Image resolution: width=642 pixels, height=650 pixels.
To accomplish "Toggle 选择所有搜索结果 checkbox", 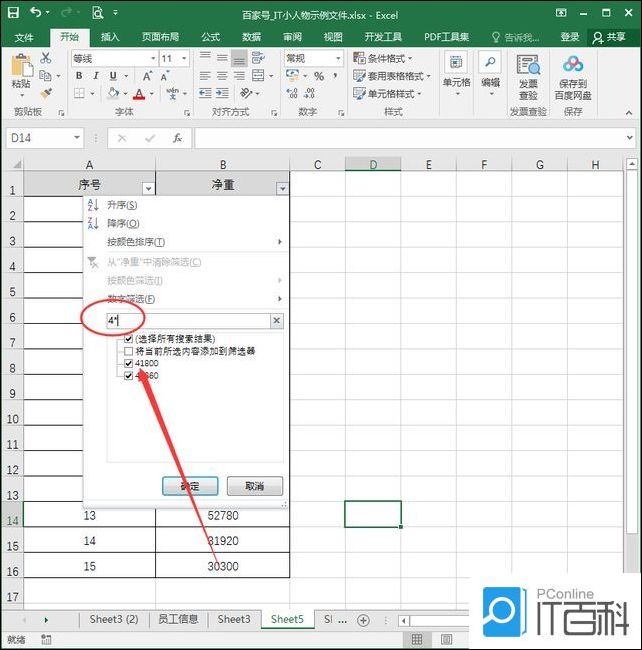I will [x=128, y=339].
